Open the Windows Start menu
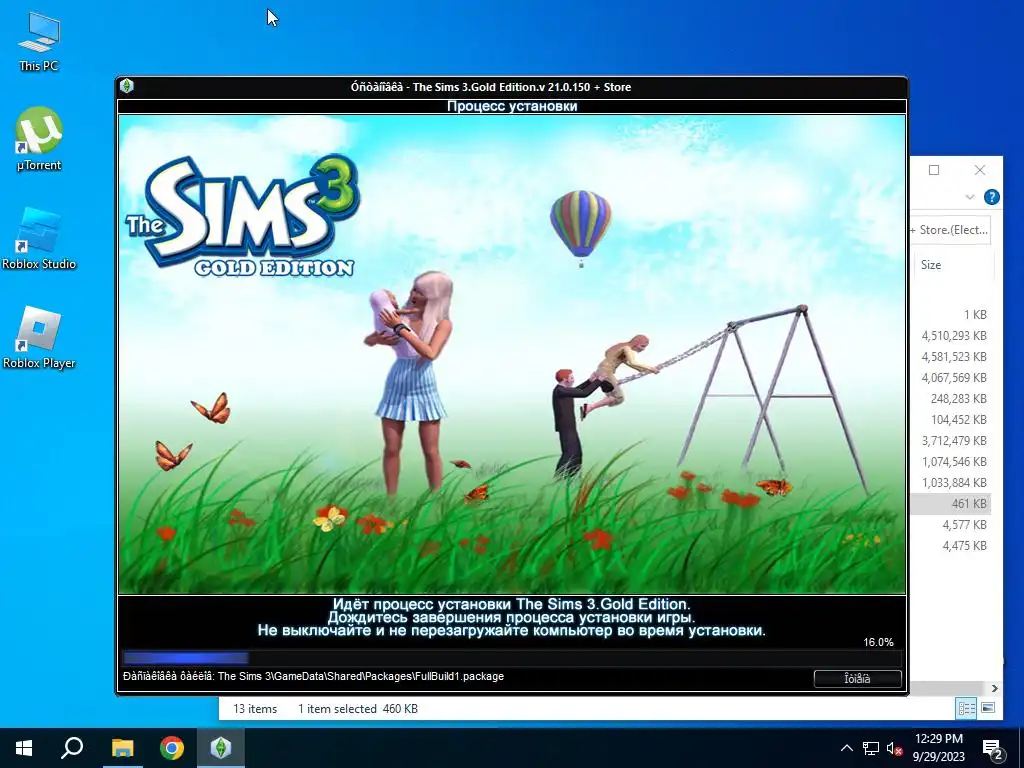This screenshot has height=768, width=1024. click(x=24, y=748)
